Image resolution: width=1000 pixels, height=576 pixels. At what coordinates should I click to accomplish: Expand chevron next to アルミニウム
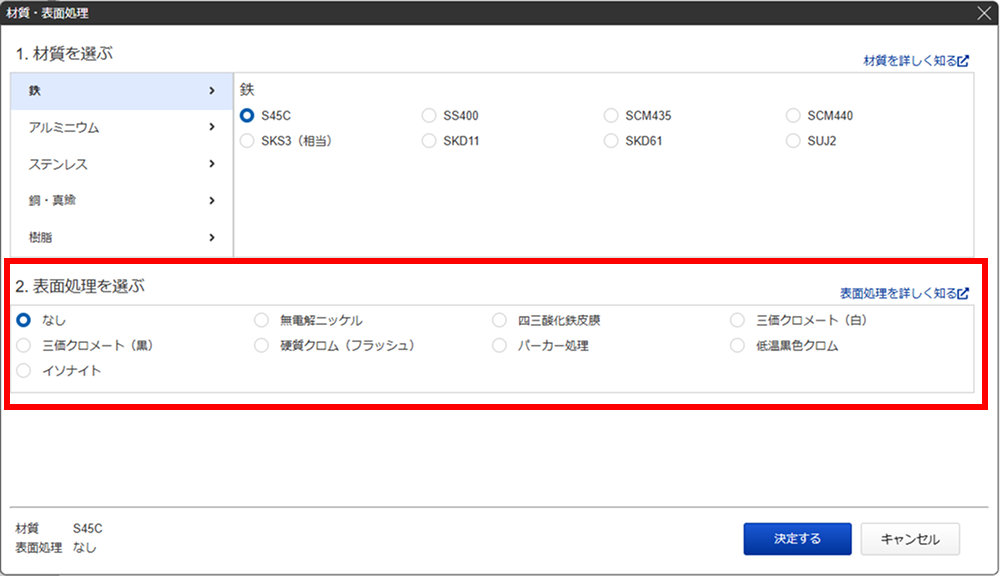[x=212, y=128]
